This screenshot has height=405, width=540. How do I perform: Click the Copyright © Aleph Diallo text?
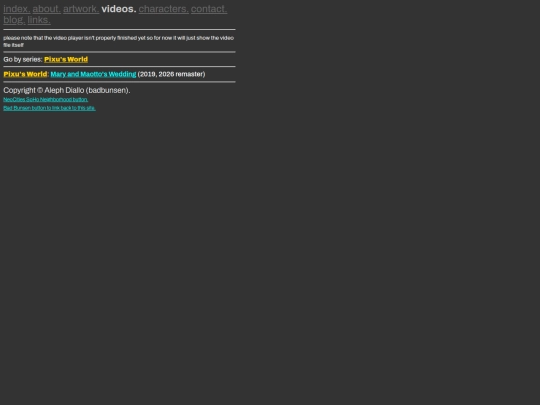click(67, 90)
